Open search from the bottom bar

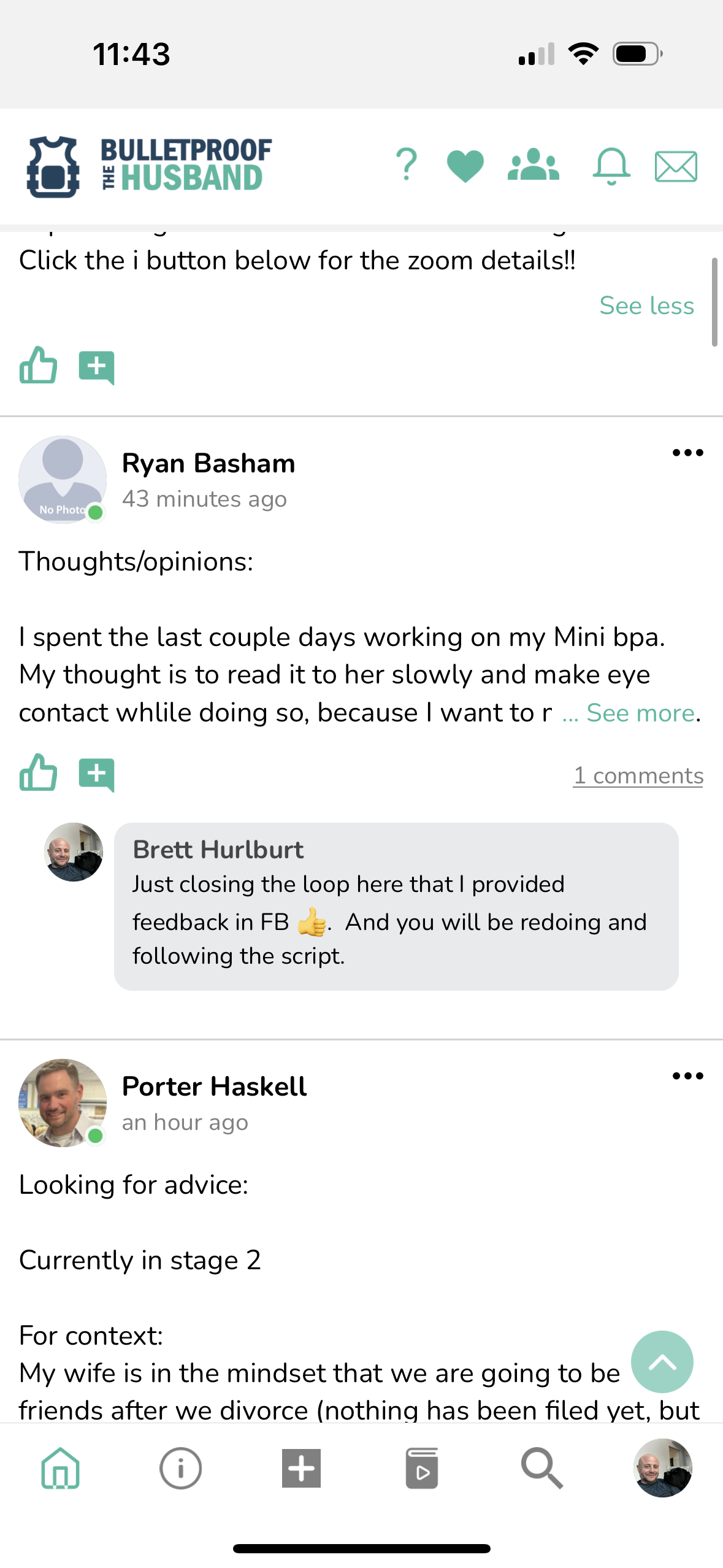tap(542, 1468)
